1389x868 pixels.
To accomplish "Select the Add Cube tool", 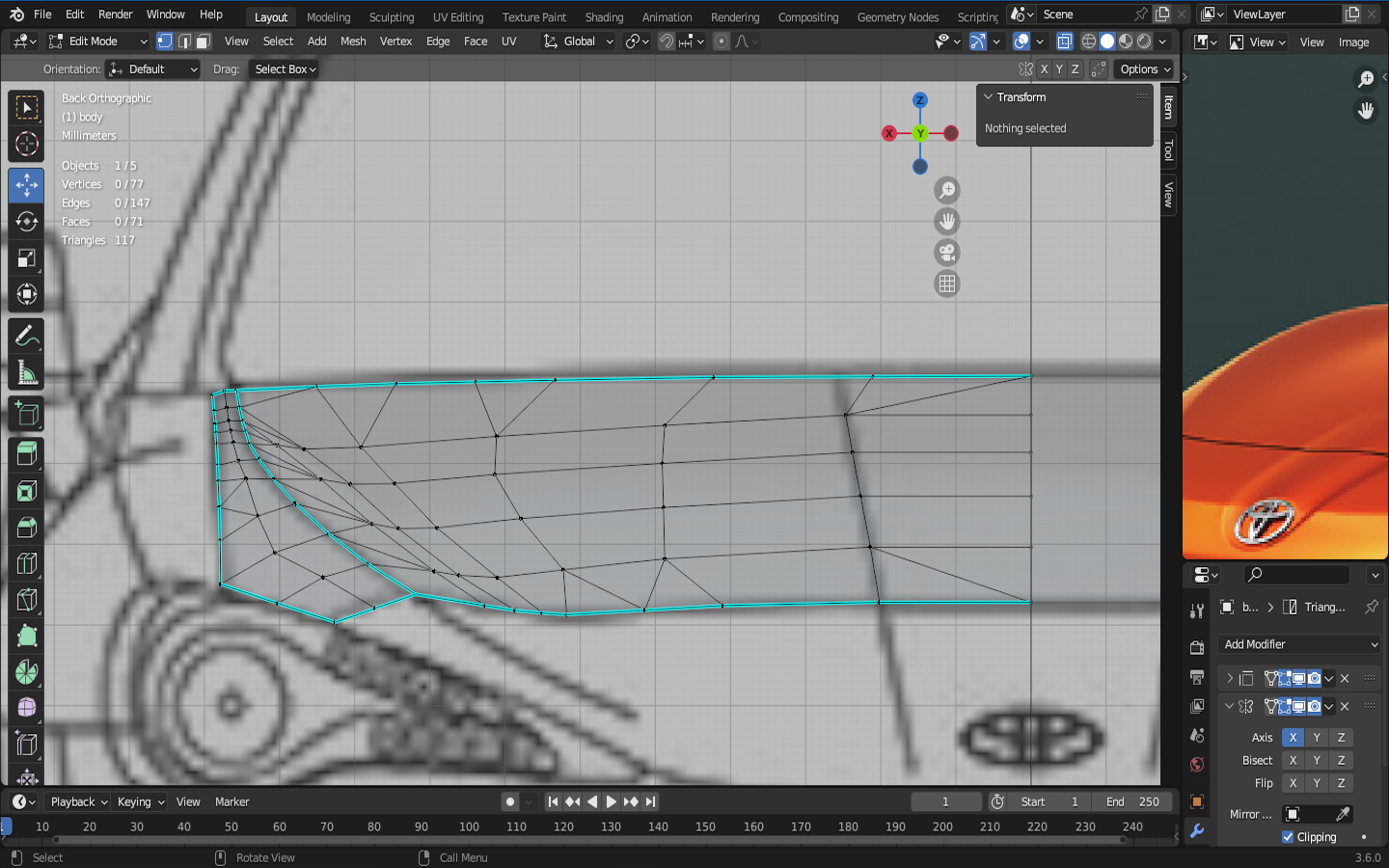I will click(x=27, y=415).
